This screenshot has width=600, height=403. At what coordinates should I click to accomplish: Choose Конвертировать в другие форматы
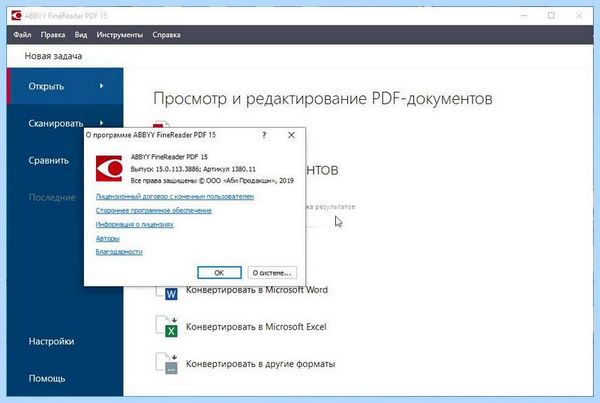(x=261, y=364)
